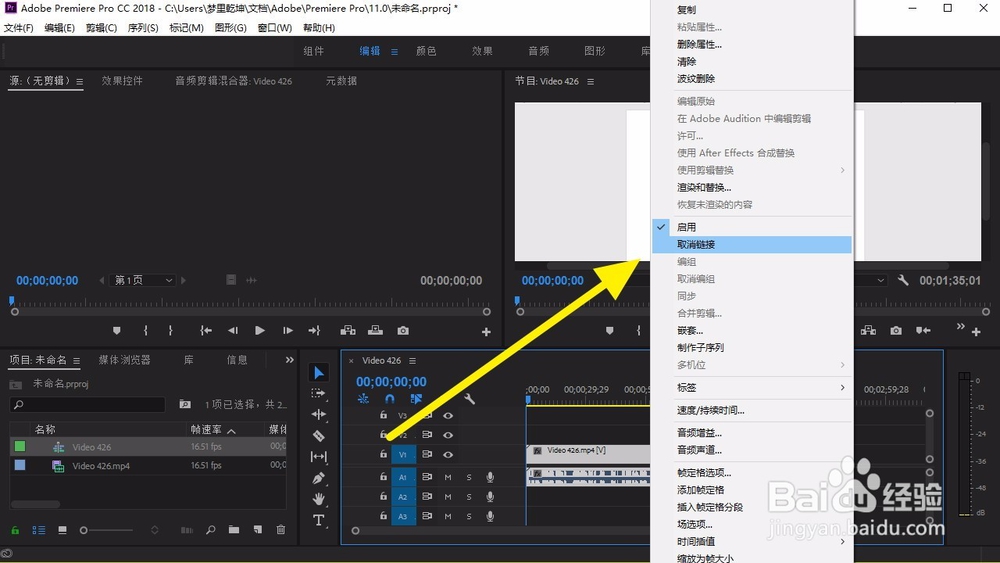Screen dimensions: 1000x563
Task: Sort by 帧速率 column header
Action: tap(205, 430)
